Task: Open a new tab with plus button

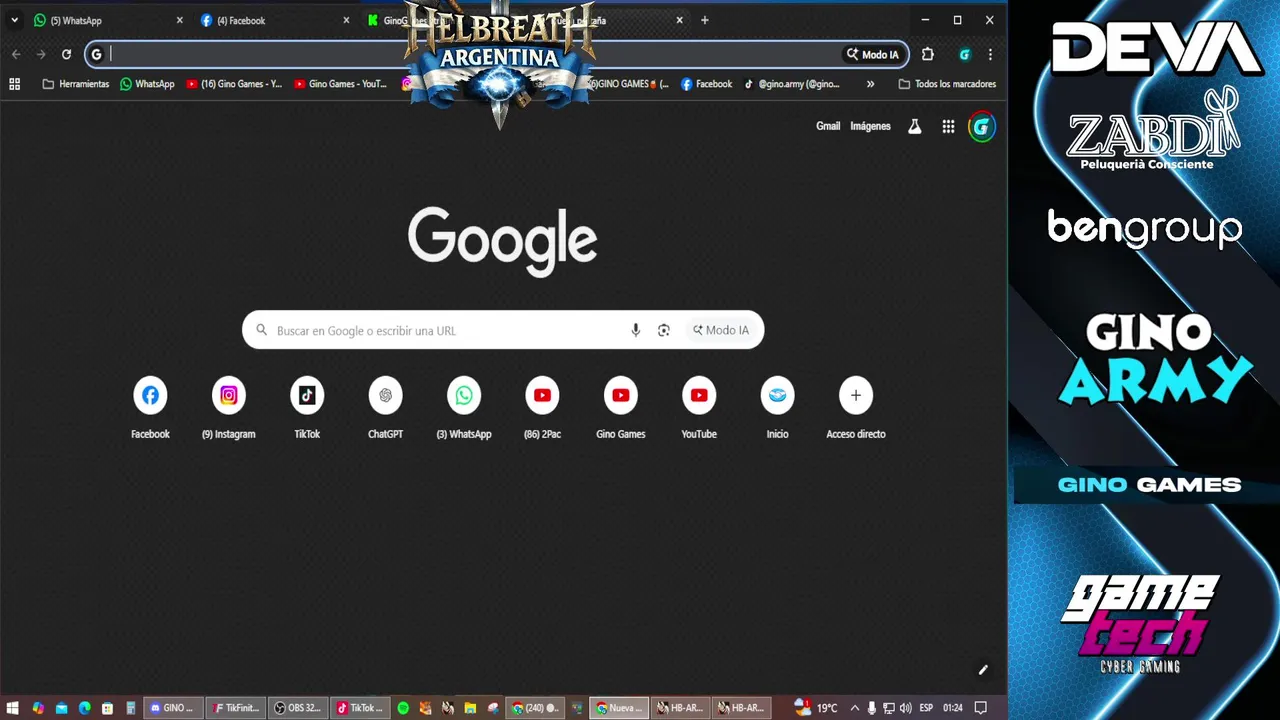Action: (x=705, y=20)
